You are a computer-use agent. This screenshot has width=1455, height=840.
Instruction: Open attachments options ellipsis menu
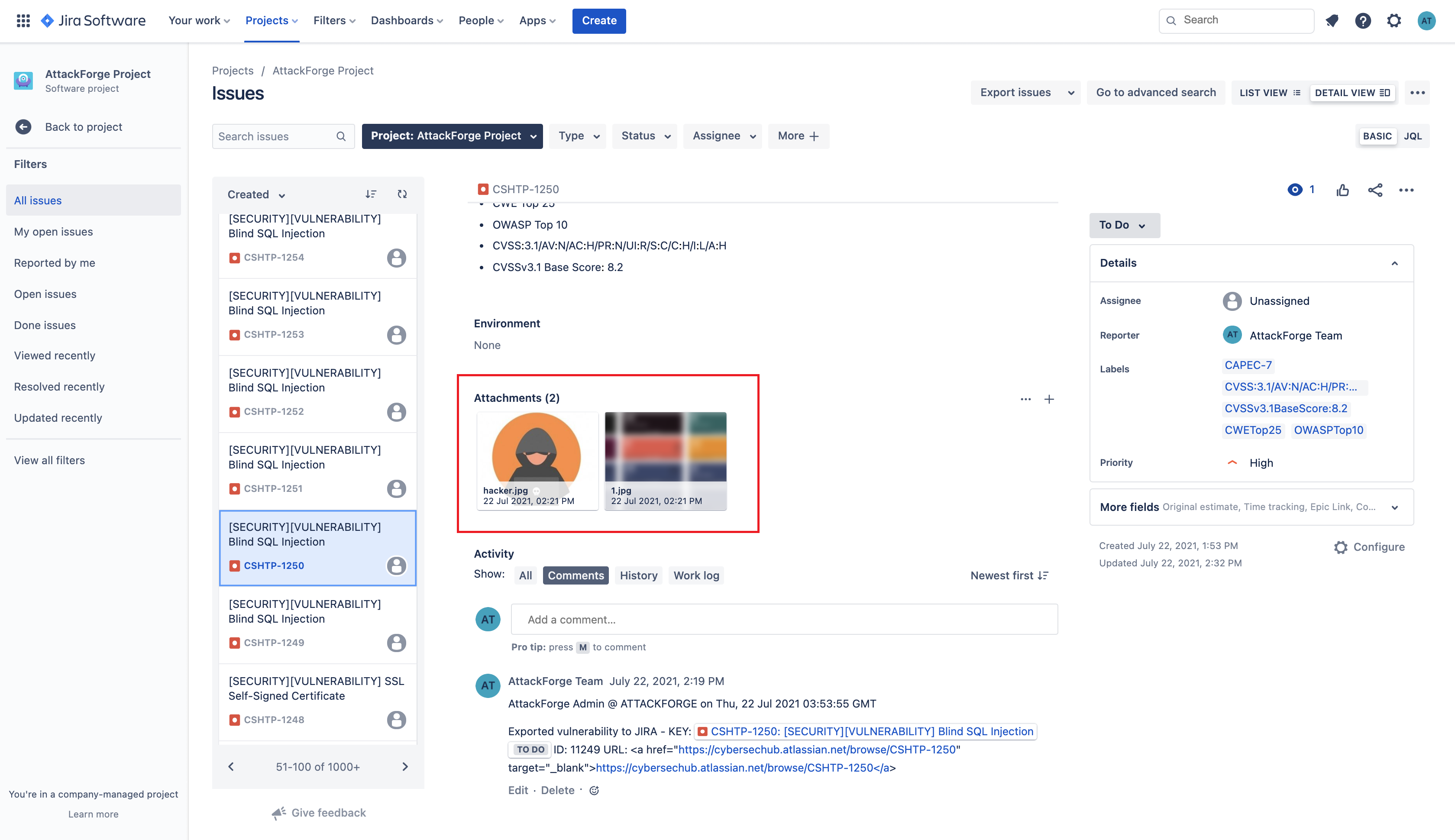(1025, 399)
